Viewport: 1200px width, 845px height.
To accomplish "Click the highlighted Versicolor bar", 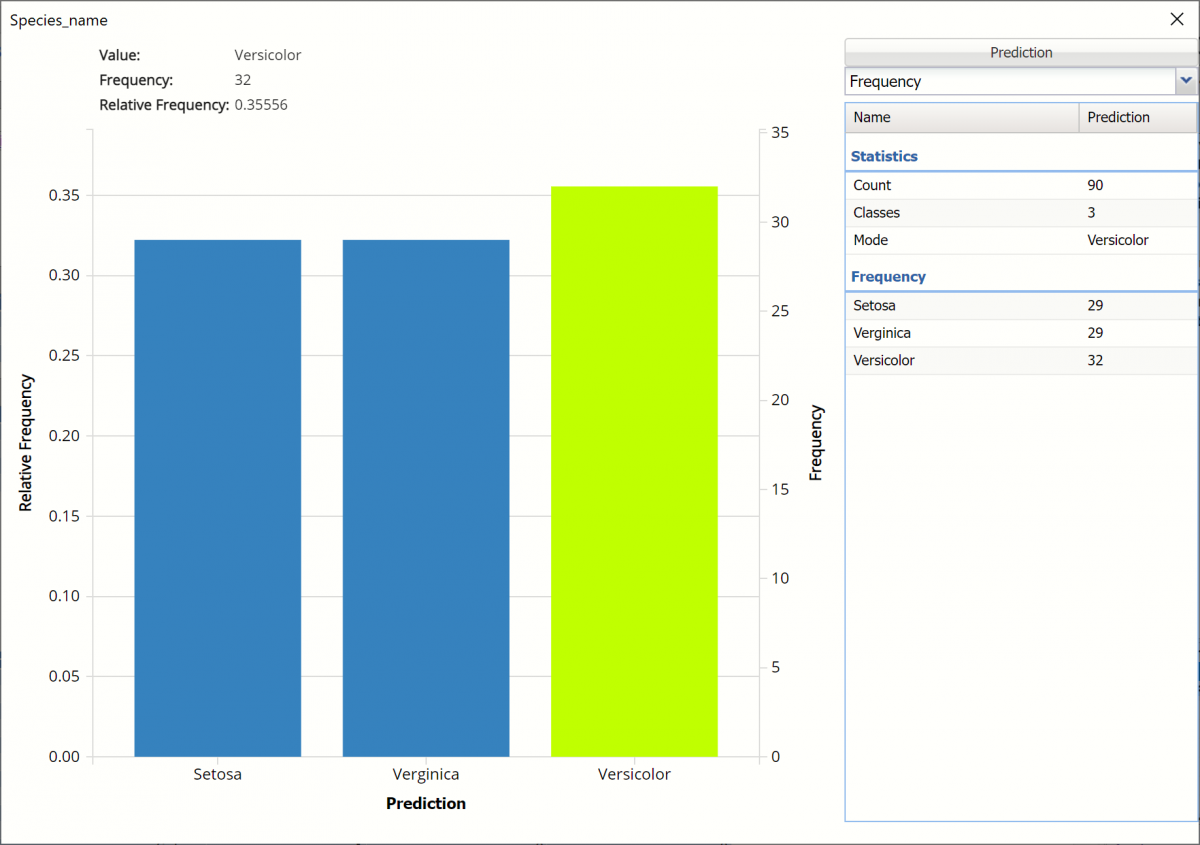I will 634,471.
